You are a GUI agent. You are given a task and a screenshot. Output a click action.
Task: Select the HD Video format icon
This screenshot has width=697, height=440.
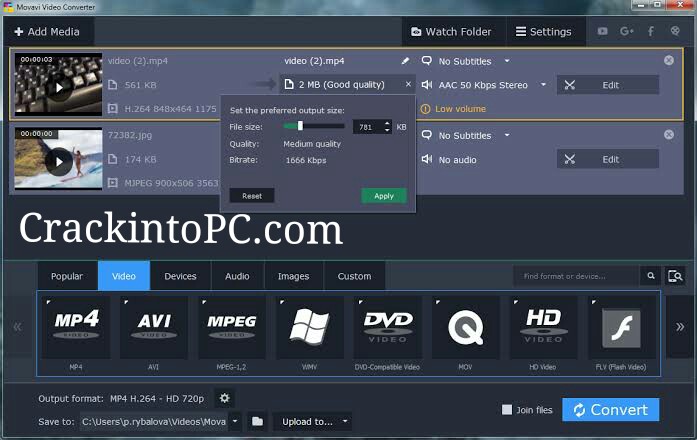tap(543, 328)
